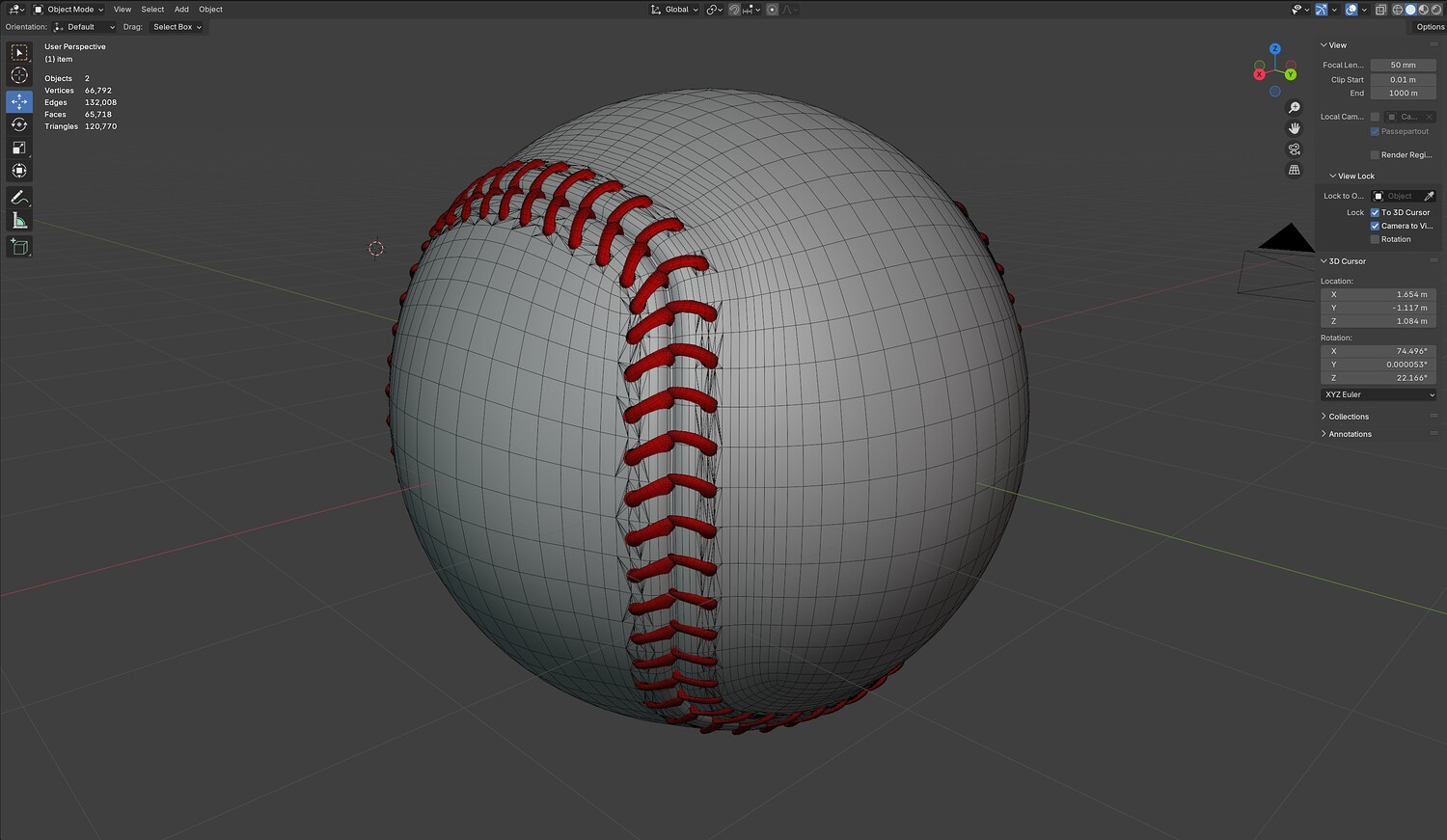1447x840 pixels.
Task: Open the Orientation Default dropdown
Action: point(84,27)
